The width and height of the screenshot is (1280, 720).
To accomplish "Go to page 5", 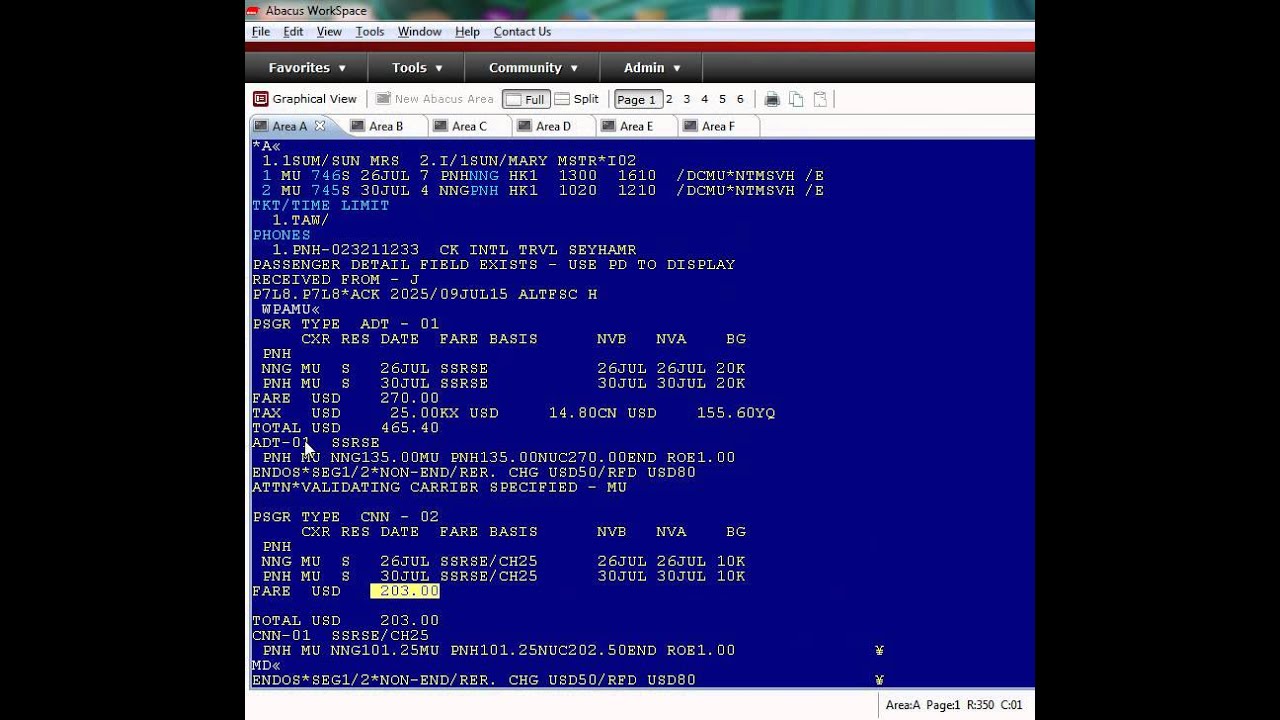I will pyautogui.click(x=722, y=99).
